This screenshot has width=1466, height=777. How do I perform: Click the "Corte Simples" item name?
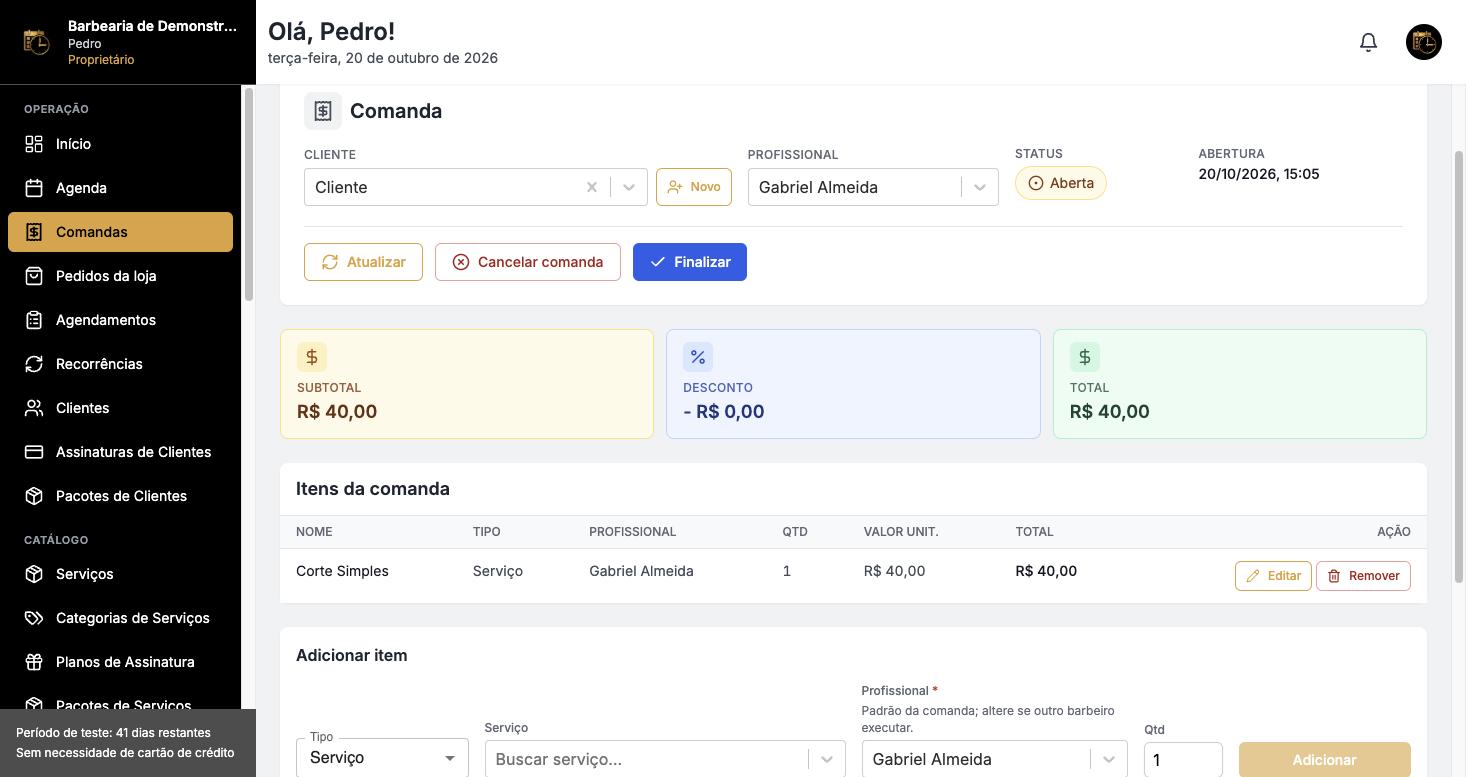point(342,571)
